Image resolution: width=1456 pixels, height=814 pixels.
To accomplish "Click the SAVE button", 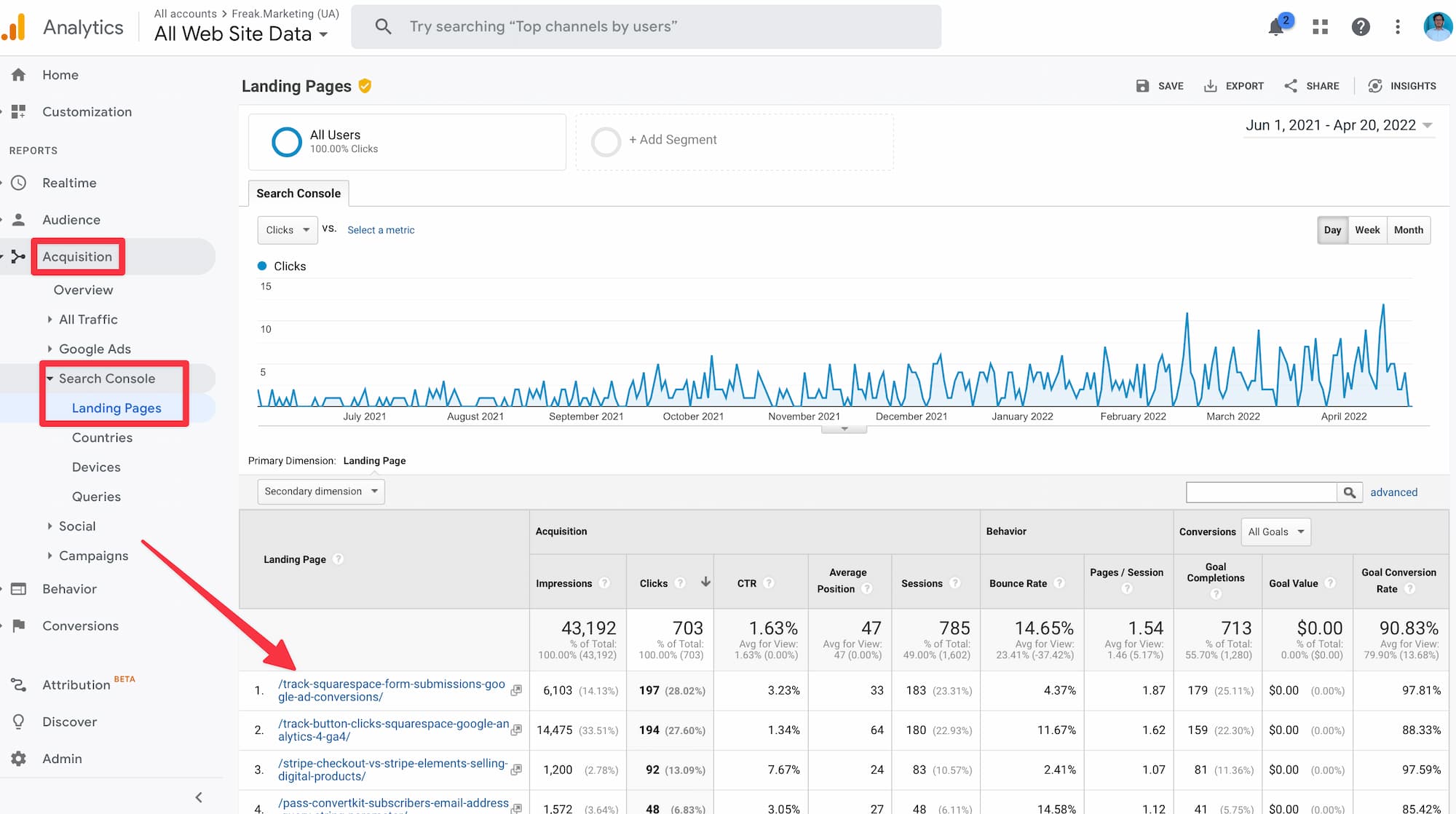I will coord(1160,86).
